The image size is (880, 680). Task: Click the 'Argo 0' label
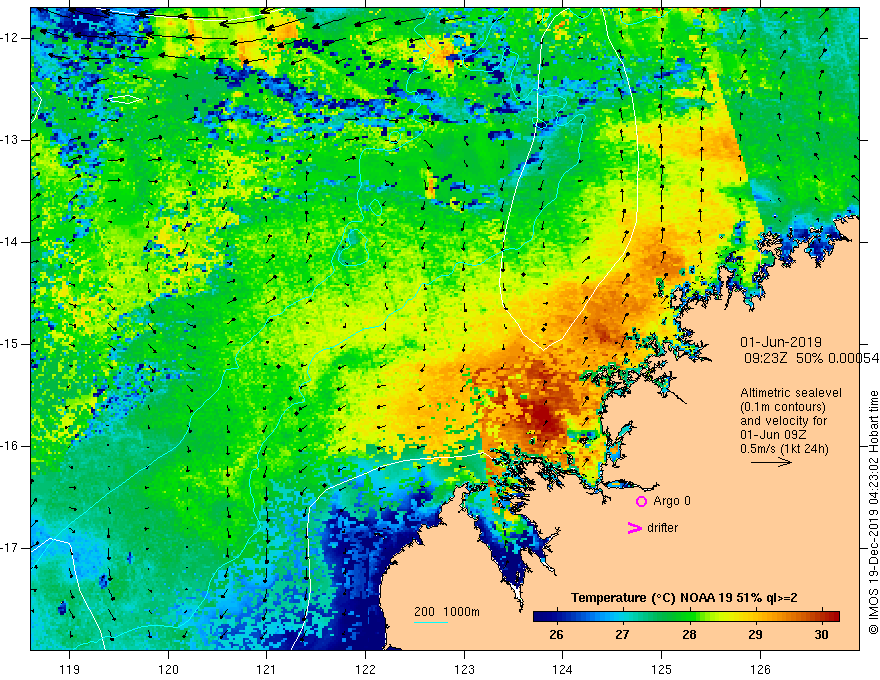672,501
